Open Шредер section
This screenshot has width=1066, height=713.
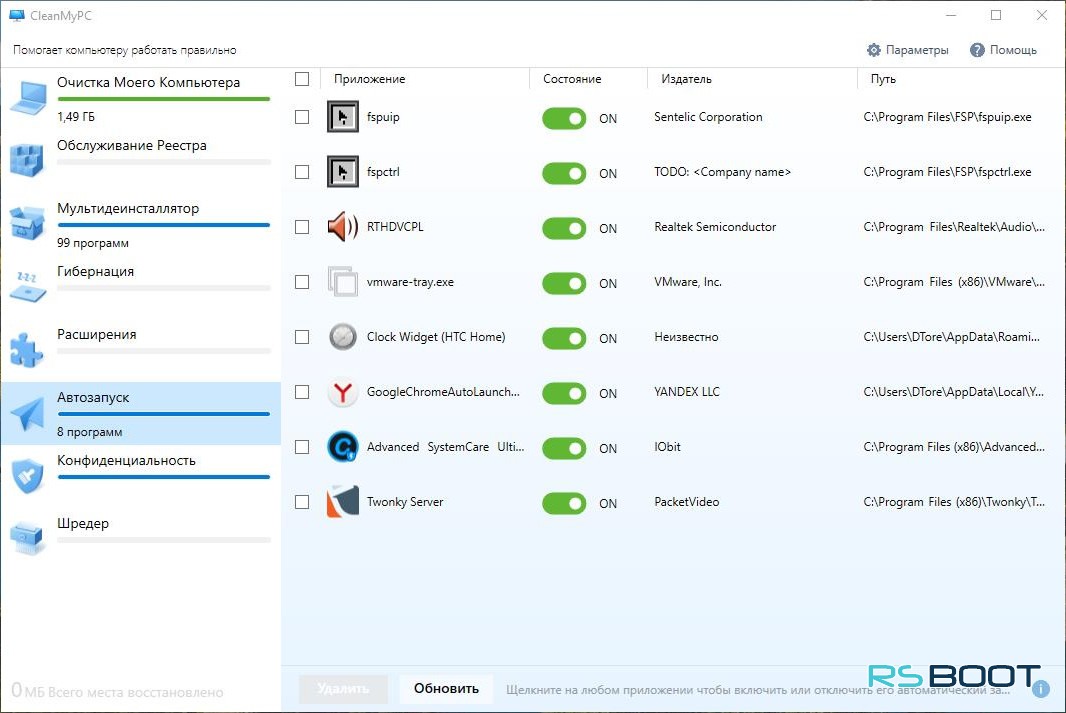pos(141,539)
